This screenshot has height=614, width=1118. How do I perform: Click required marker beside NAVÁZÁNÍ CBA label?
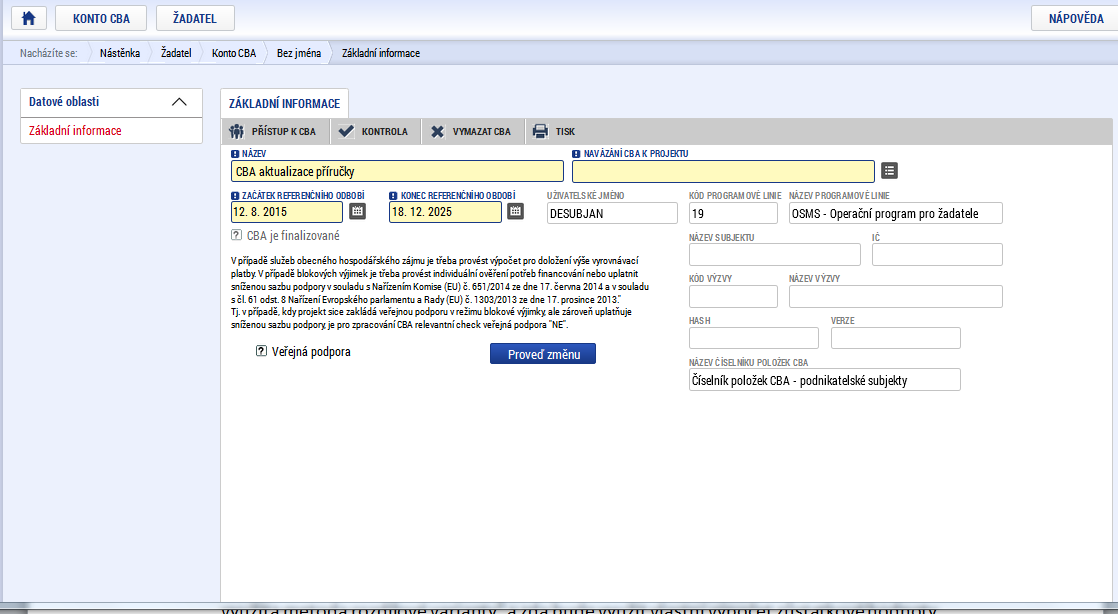click(576, 153)
